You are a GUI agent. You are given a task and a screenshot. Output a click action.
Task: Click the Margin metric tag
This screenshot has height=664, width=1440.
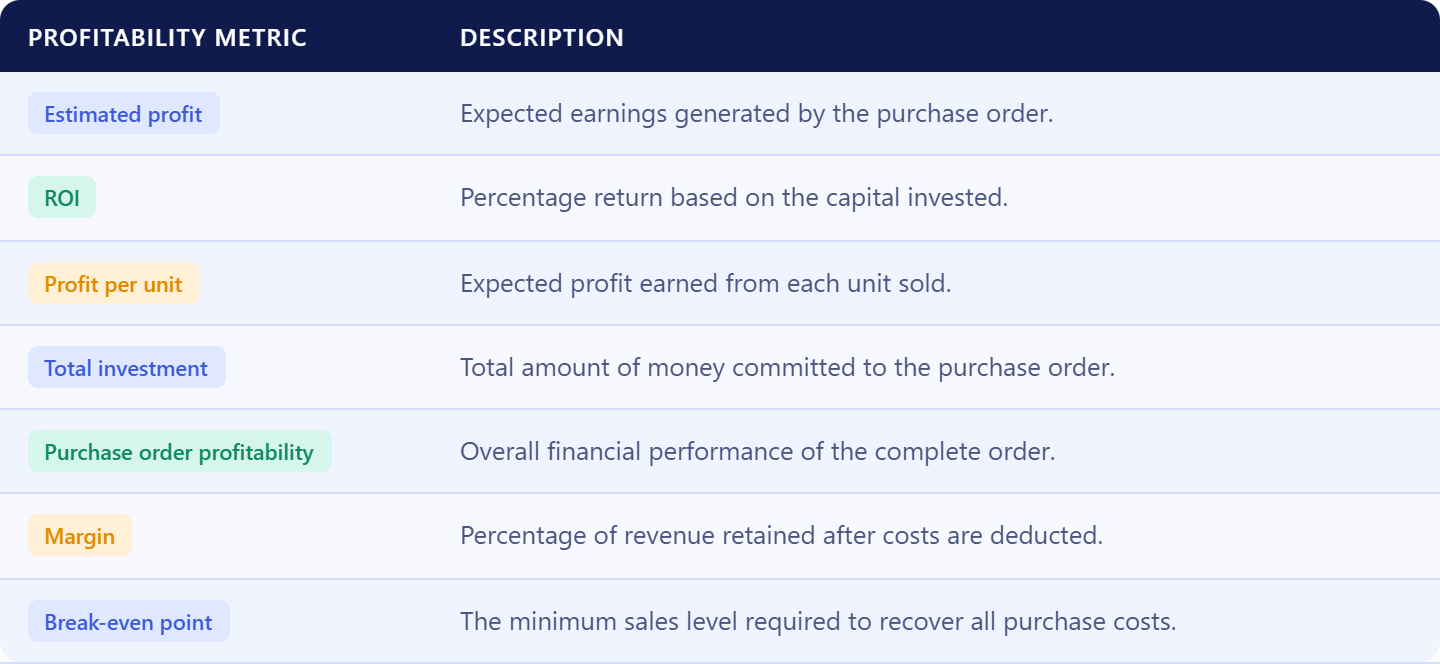(80, 536)
